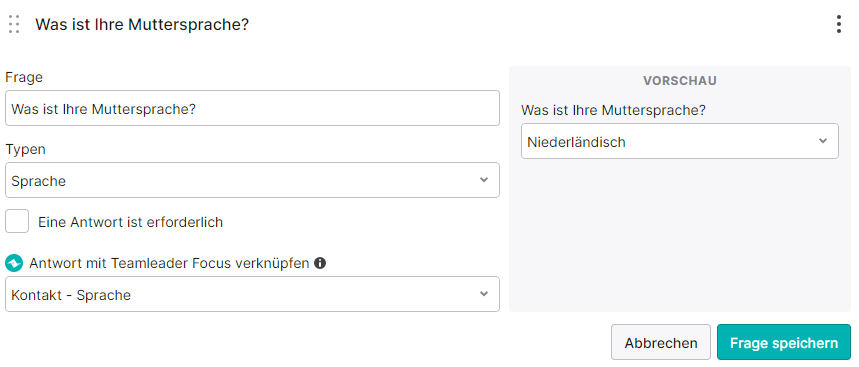This screenshot has height=367, width=859.
Task: Click the drag handle beside the question title
Action: [14, 25]
